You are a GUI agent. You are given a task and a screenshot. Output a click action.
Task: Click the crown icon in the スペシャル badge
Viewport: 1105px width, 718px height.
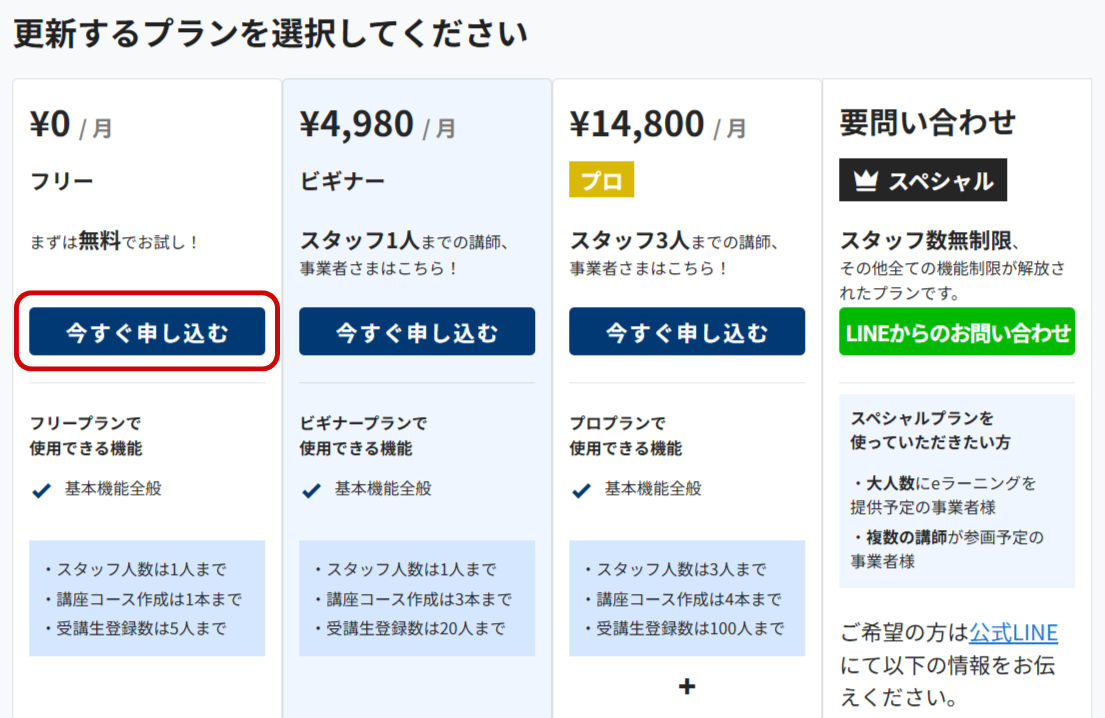tap(866, 181)
